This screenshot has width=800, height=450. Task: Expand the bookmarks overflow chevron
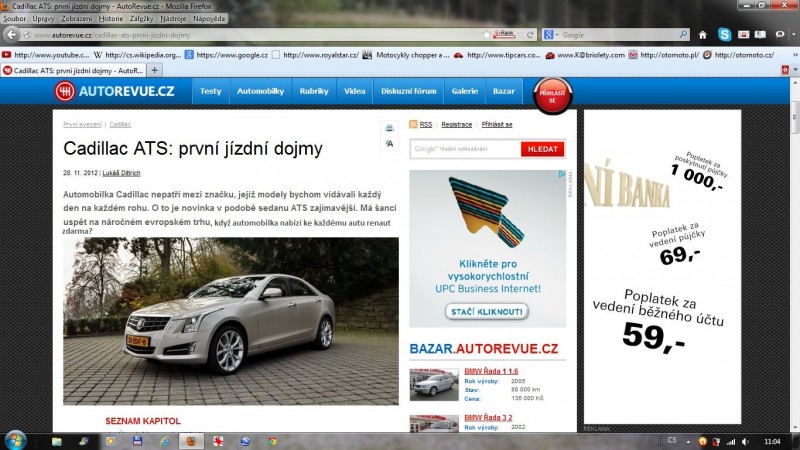click(795, 55)
